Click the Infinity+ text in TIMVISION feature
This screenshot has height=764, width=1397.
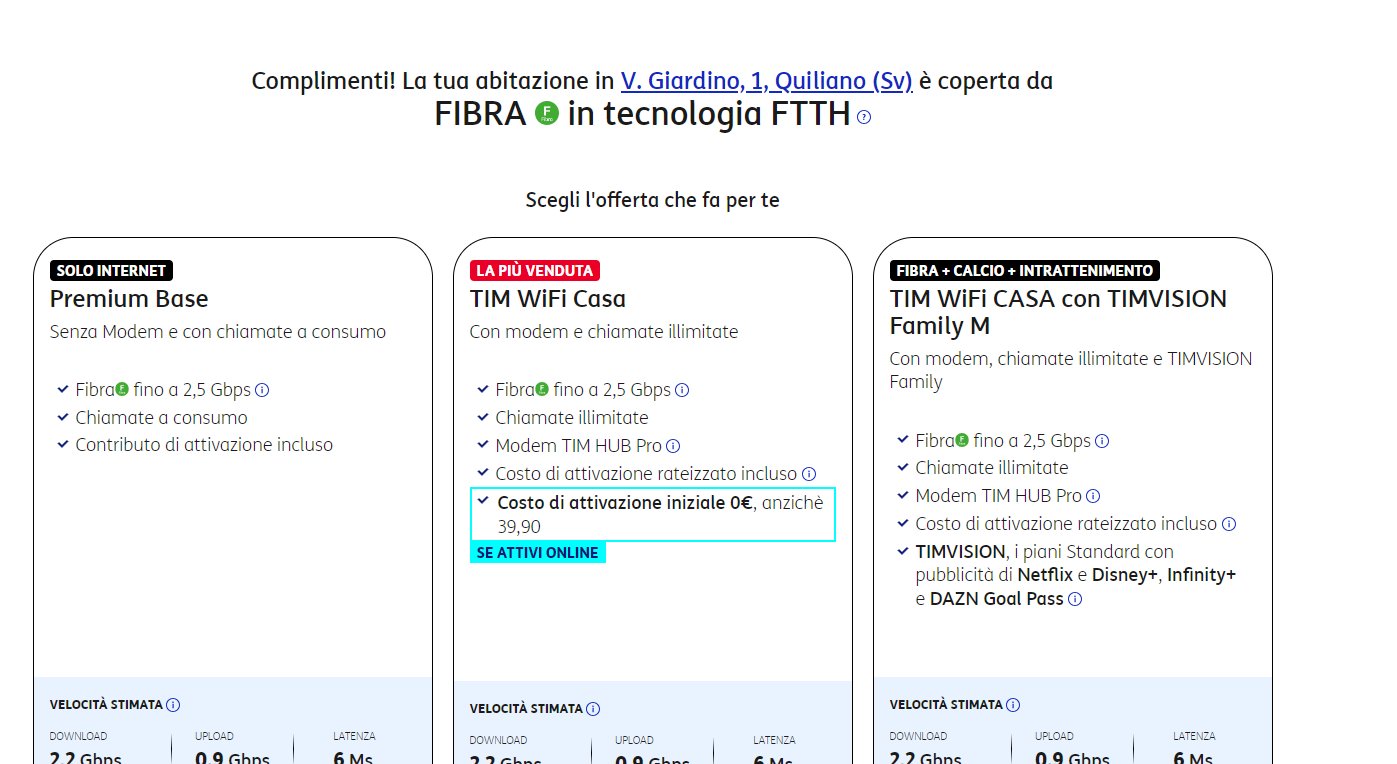pos(1202,576)
